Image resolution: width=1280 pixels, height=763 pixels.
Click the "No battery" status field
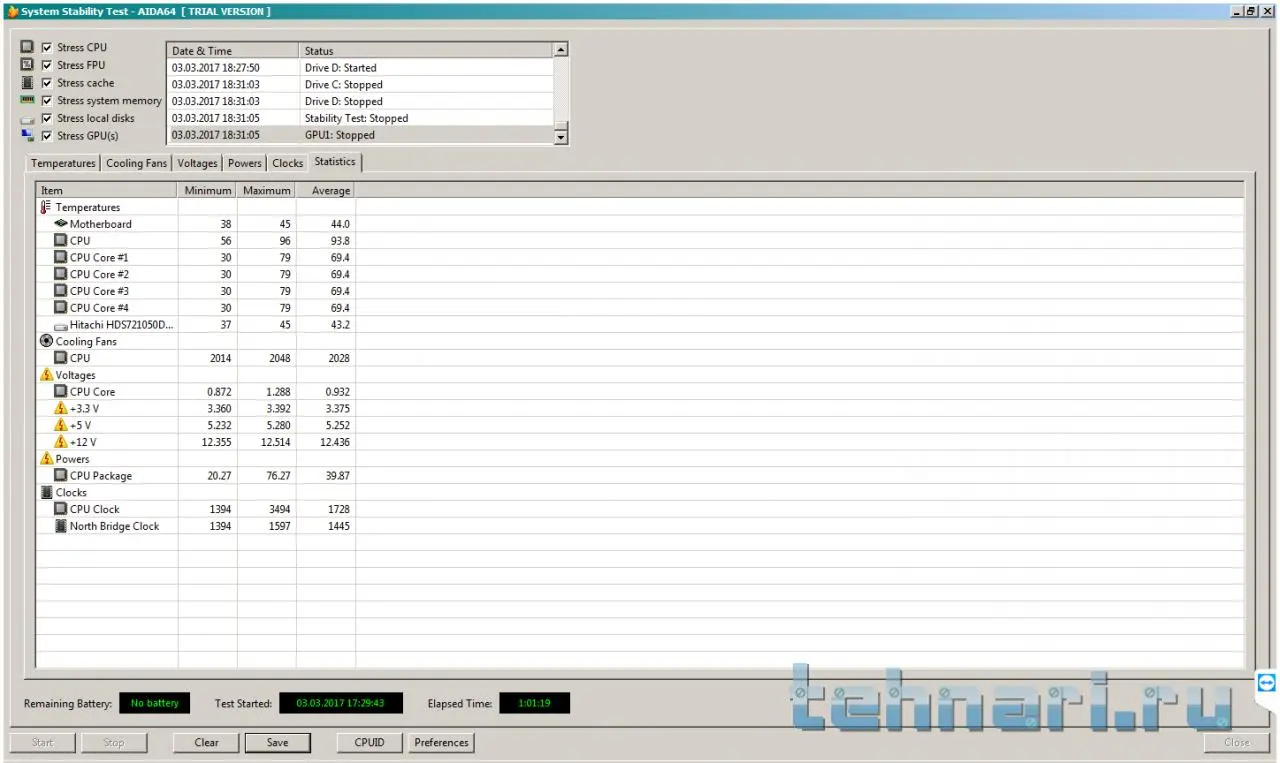point(155,703)
